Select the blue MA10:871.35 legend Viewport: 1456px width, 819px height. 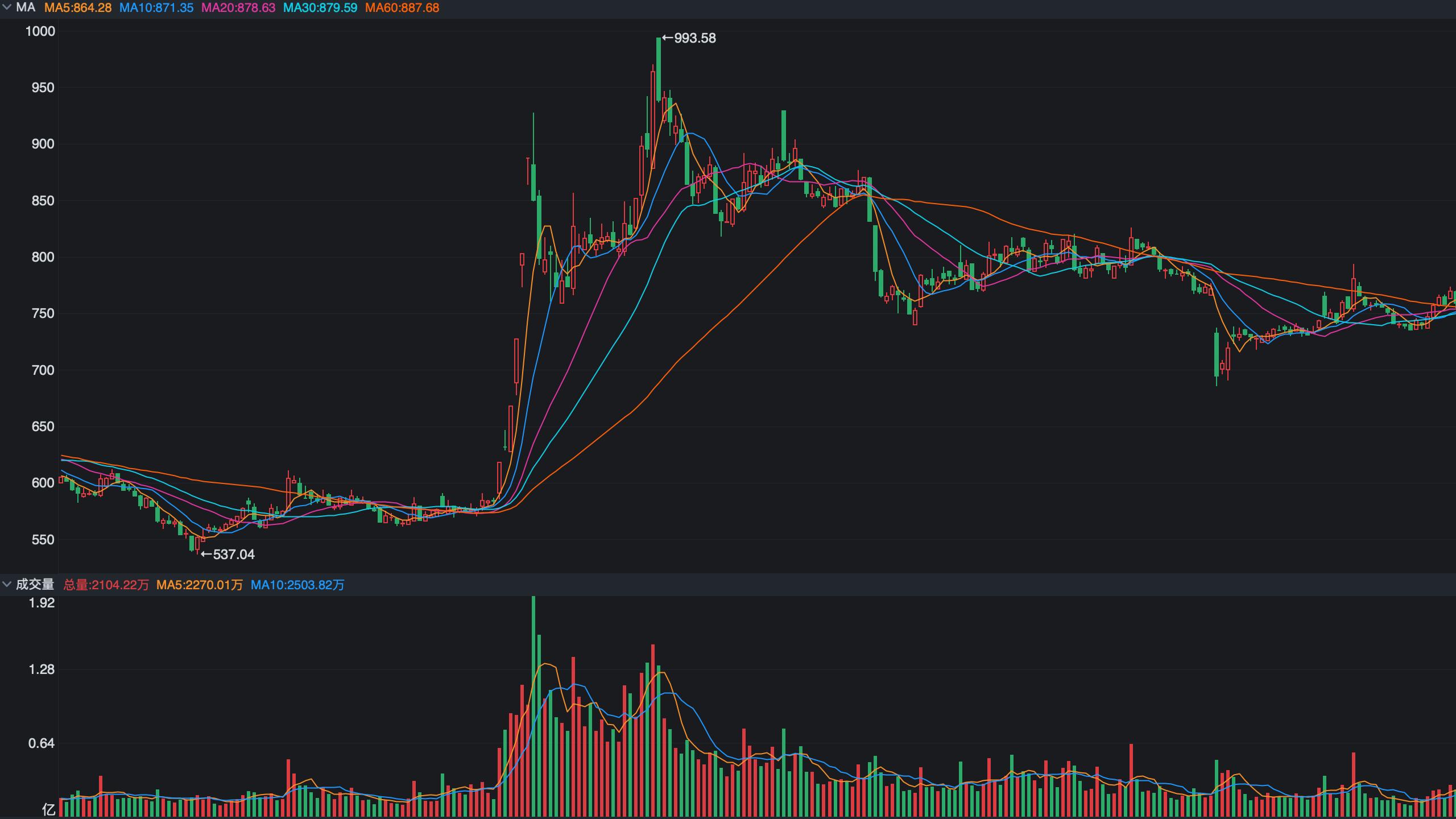[x=156, y=8]
